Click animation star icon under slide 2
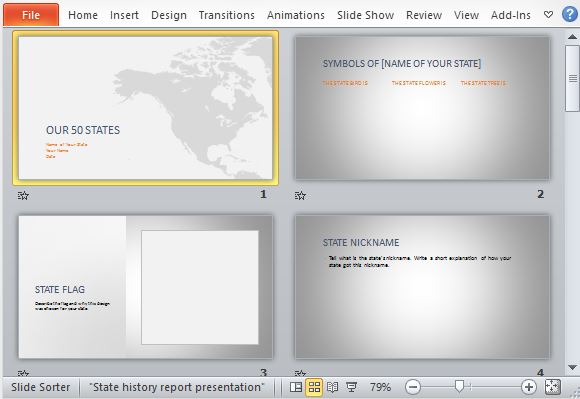This screenshot has width=580, height=399. pyautogui.click(x=300, y=195)
